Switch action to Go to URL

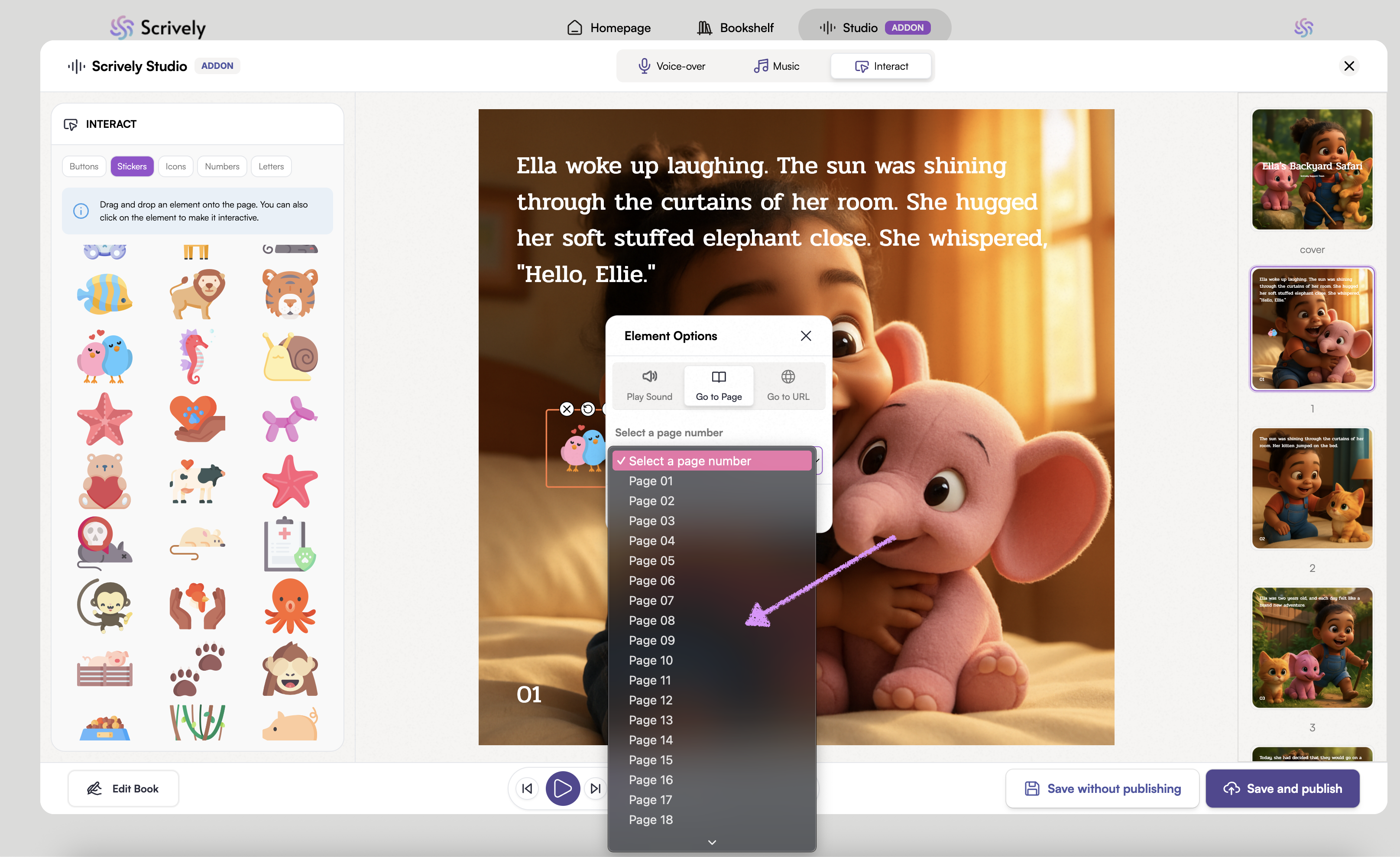click(x=787, y=385)
